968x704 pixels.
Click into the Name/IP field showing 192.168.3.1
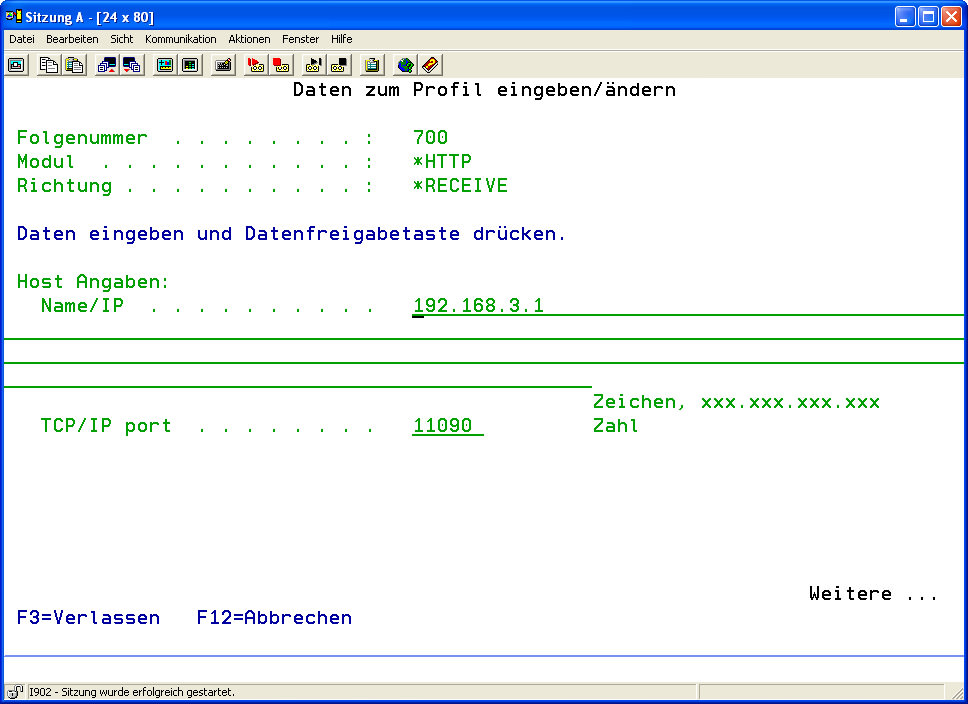pyautogui.click(x=478, y=306)
